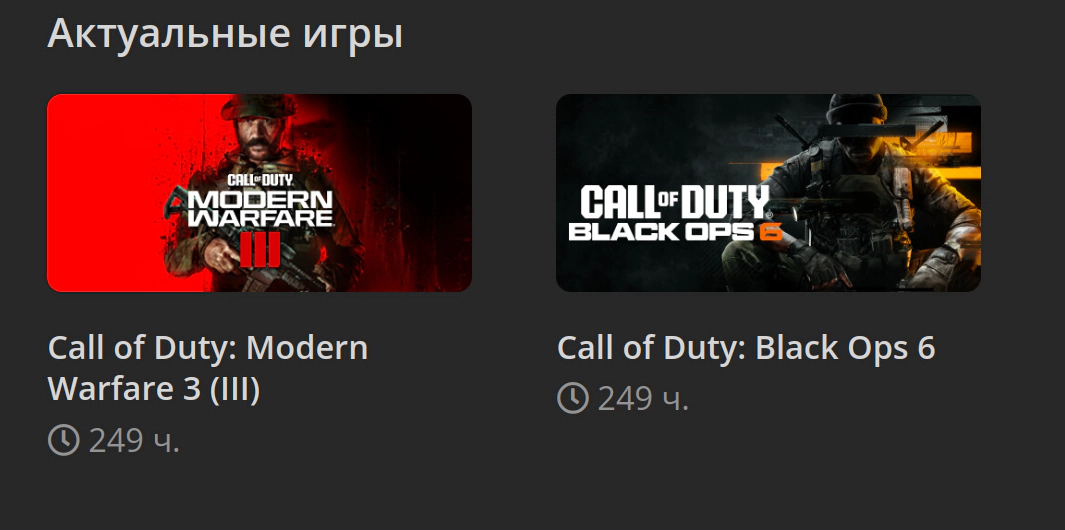Open the Modern Warfare III cover thumbnail
Screen dimensions: 1065x530
tap(259, 193)
